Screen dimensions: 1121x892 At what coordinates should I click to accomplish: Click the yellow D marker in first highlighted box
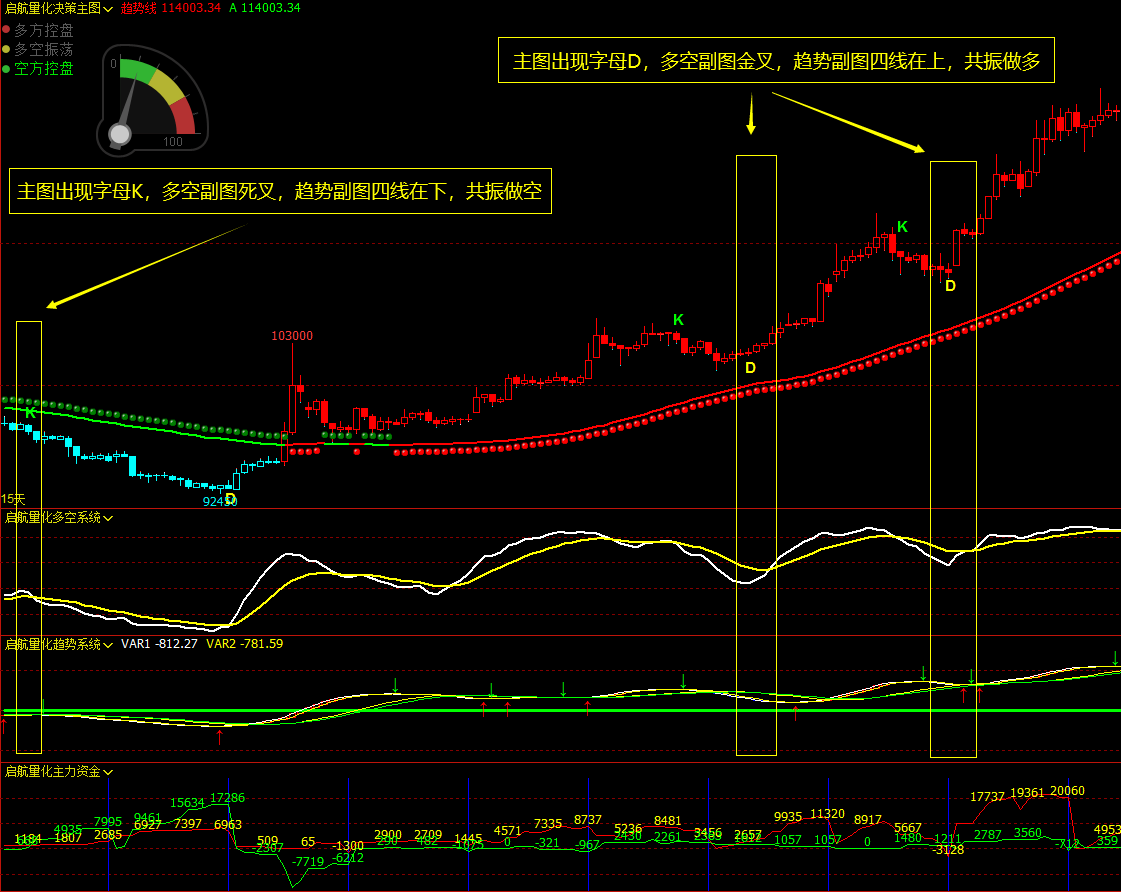click(x=750, y=368)
